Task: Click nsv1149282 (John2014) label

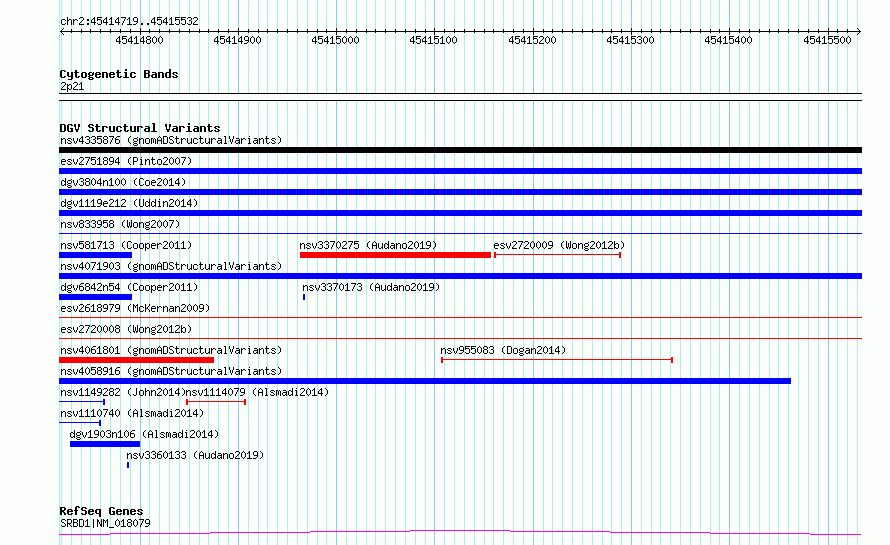Action: [x=123, y=392]
